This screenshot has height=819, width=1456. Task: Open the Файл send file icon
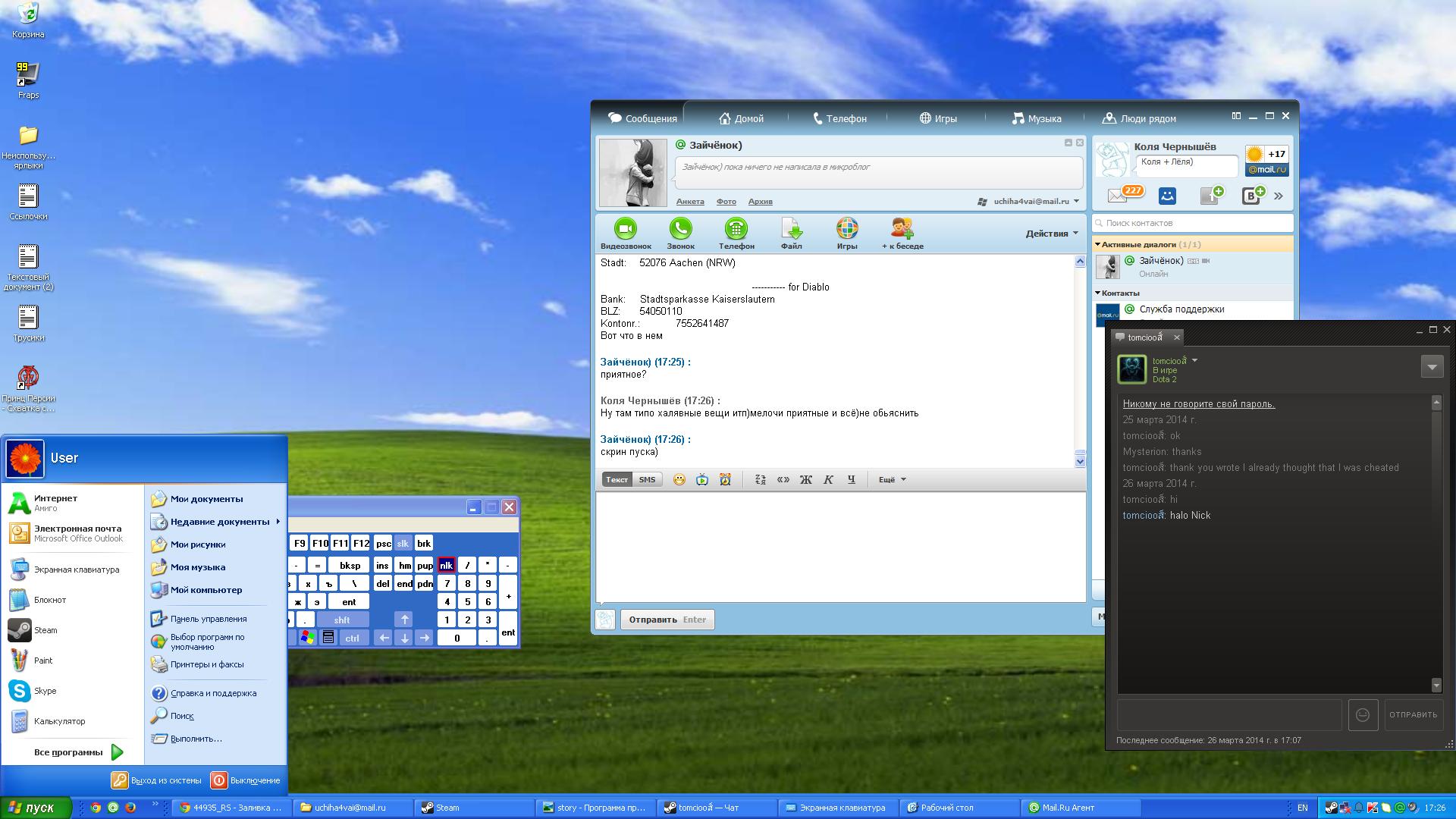[791, 229]
